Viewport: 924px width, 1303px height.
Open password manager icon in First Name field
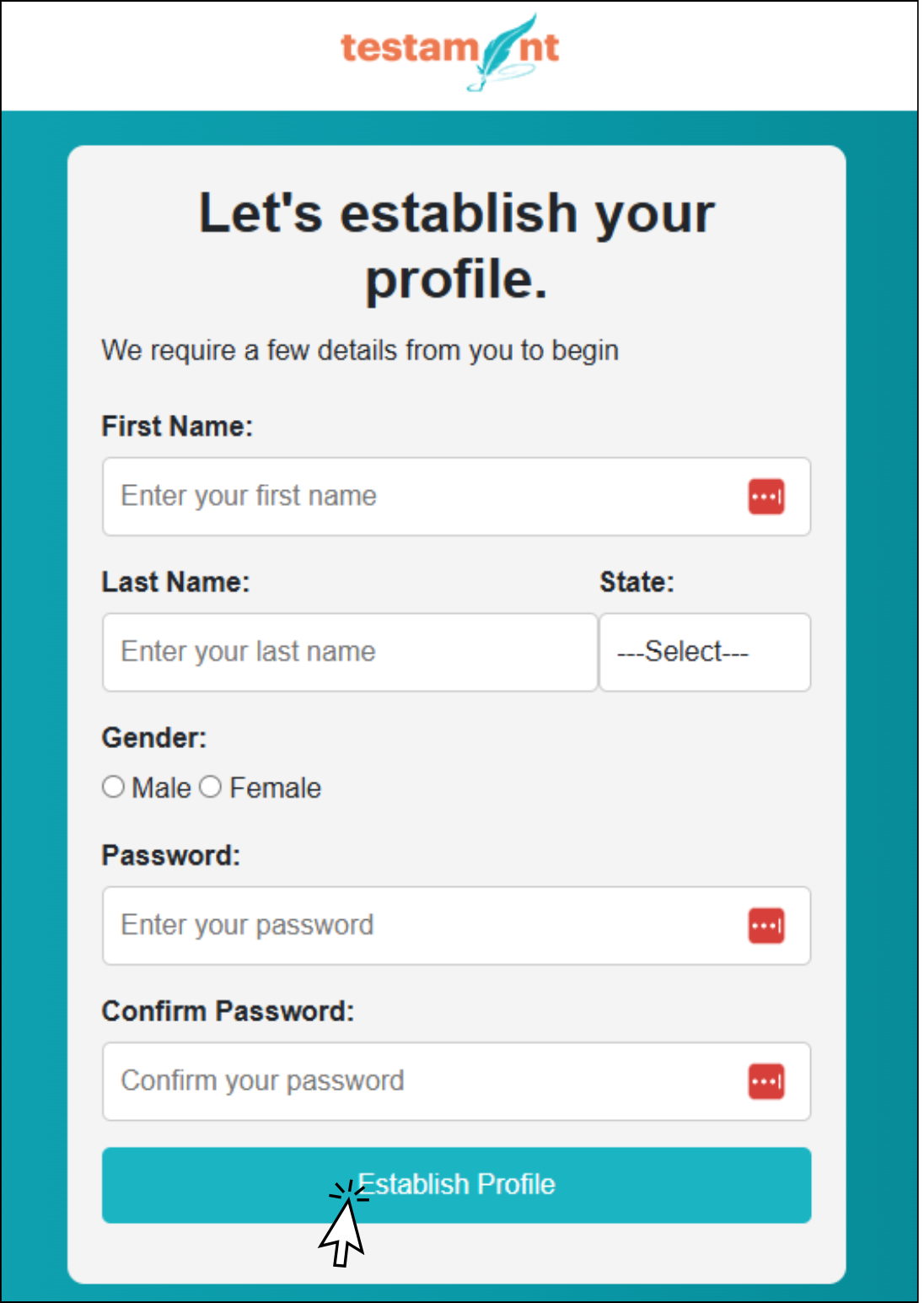click(x=766, y=497)
